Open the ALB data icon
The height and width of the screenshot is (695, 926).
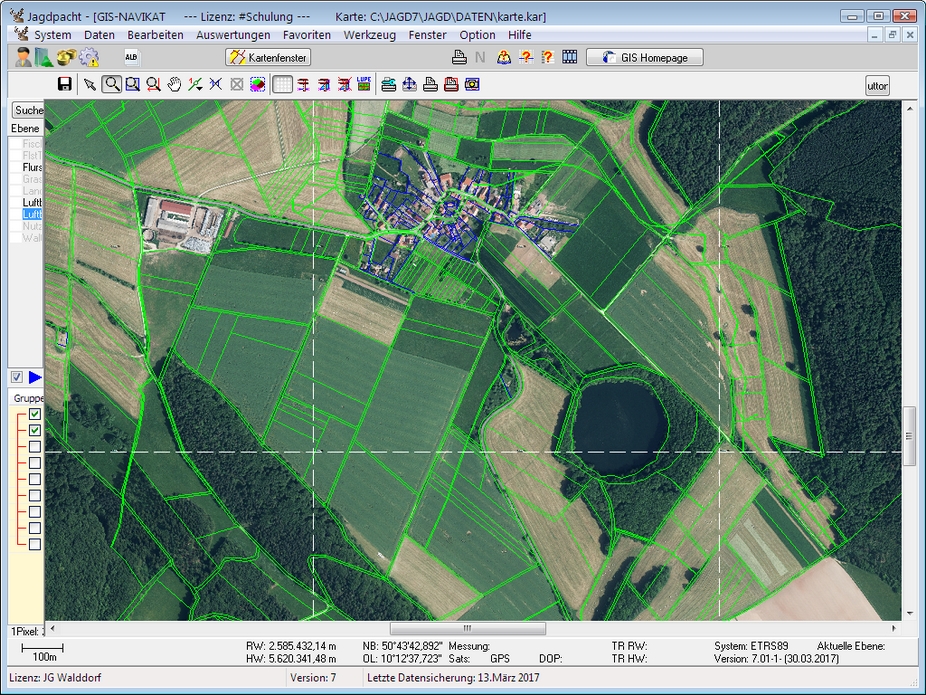tap(132, 58)
